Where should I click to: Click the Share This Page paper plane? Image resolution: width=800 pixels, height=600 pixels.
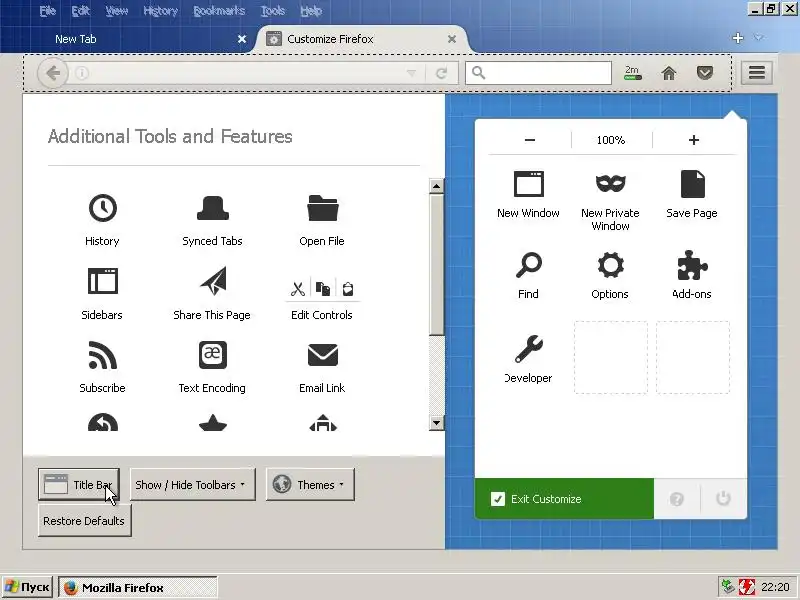tap(213, 281)
